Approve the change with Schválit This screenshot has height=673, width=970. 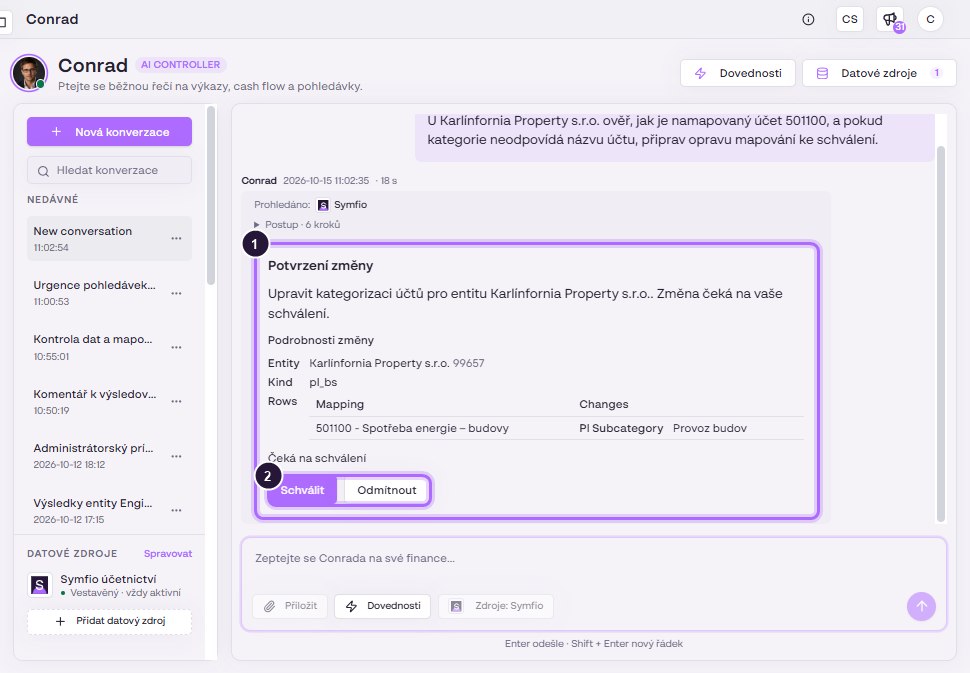click(x=302, y=491)
